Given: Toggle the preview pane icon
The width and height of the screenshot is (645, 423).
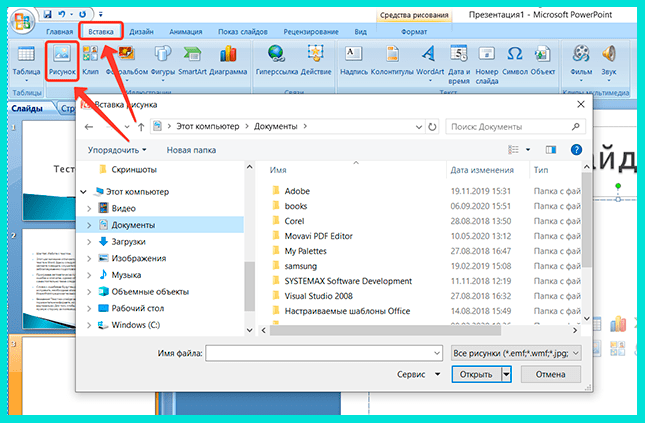Looking at the screenshot, I should (x=551, y=150).
